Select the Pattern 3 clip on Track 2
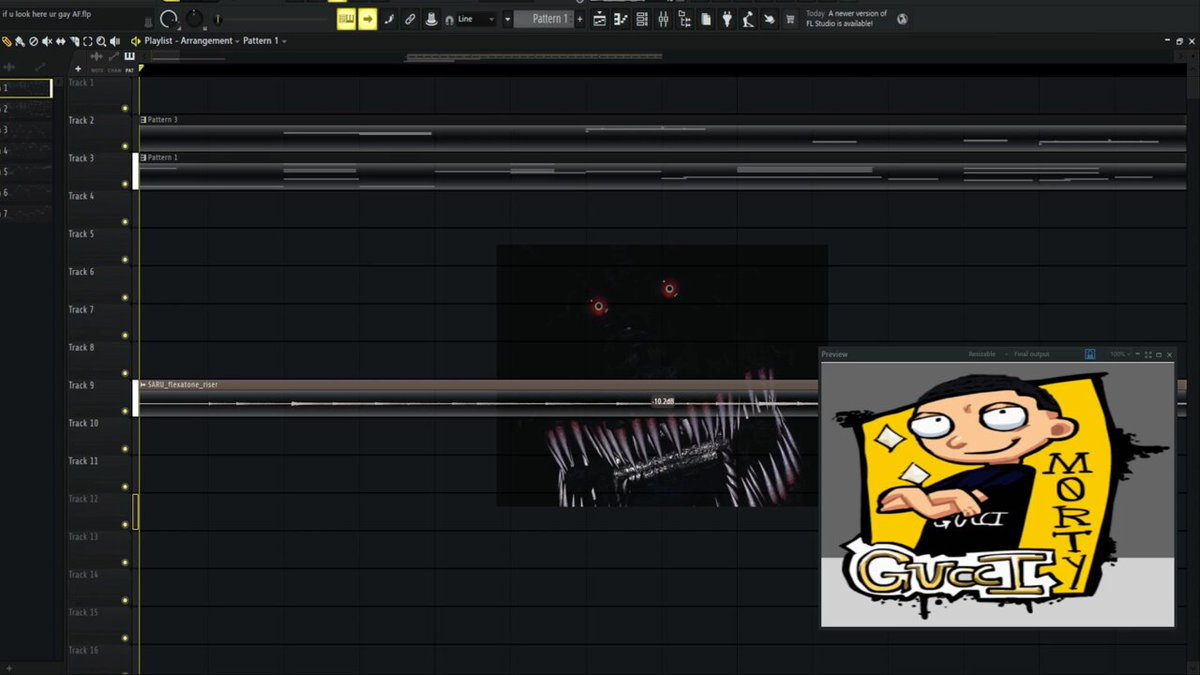The image size is (1200, 675). (663, 133)
